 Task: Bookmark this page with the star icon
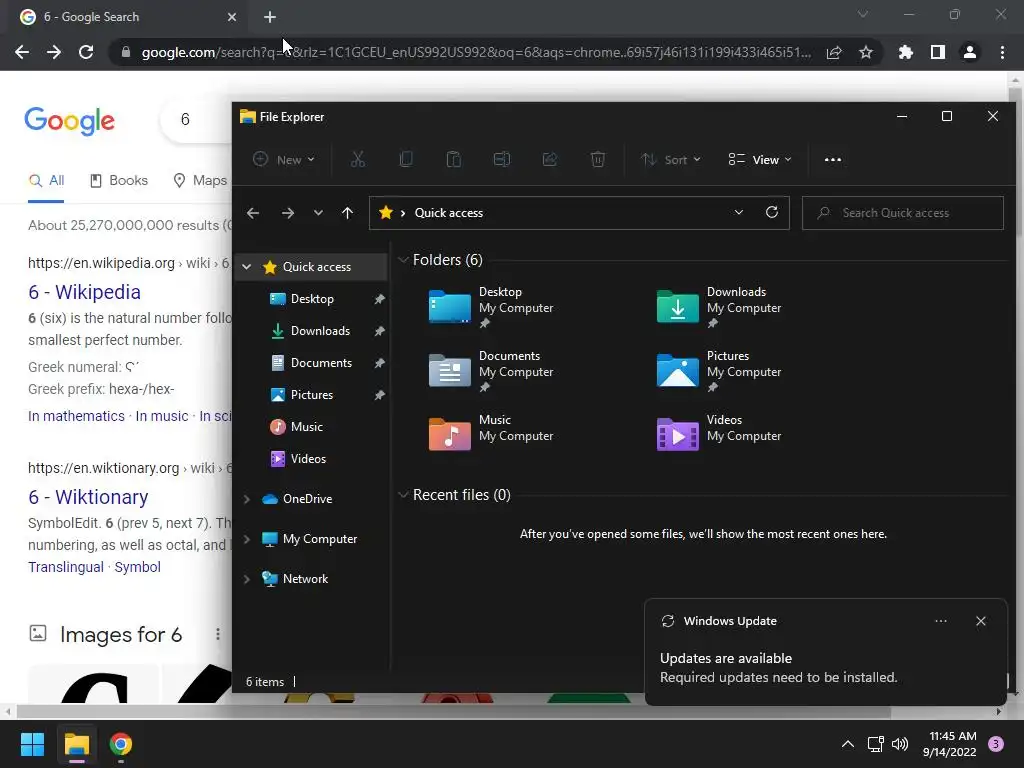(x=866, y=52)
